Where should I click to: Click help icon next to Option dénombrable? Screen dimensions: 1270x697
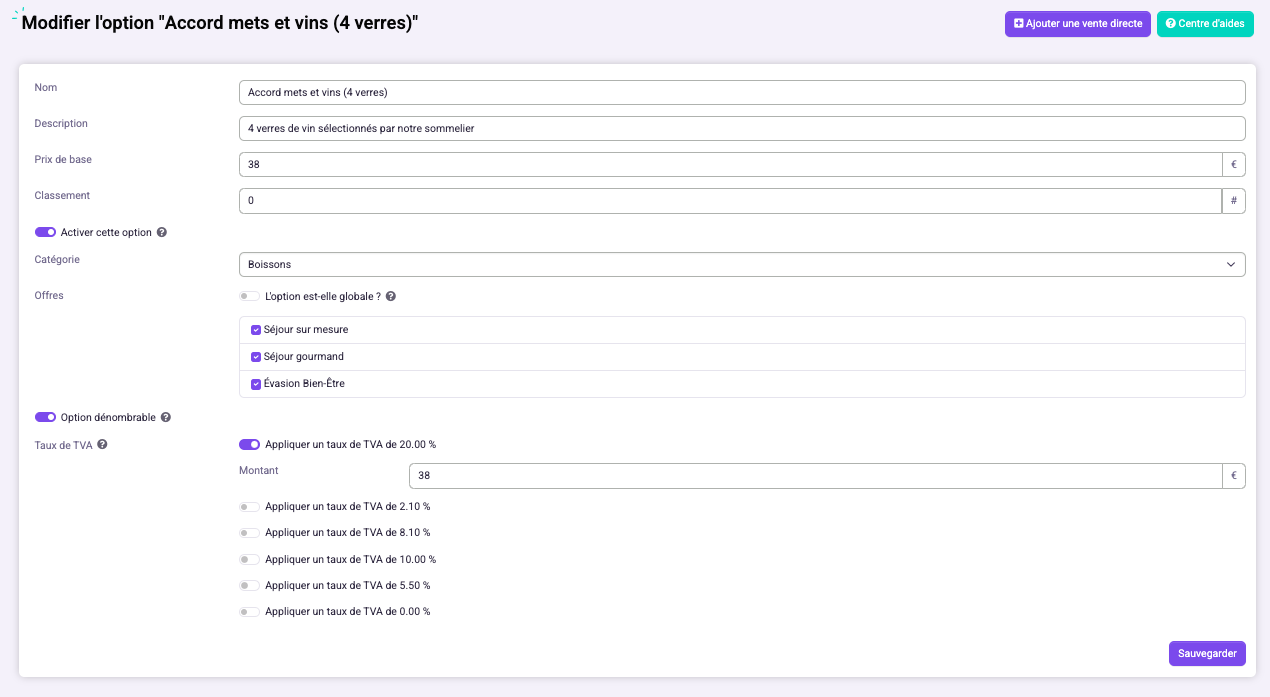pyautogui.click(x=166, y=417)
